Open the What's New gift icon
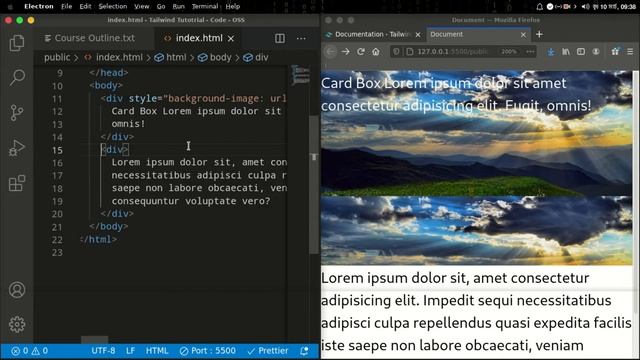The image size is (640, 360). [x=615, y=52]
